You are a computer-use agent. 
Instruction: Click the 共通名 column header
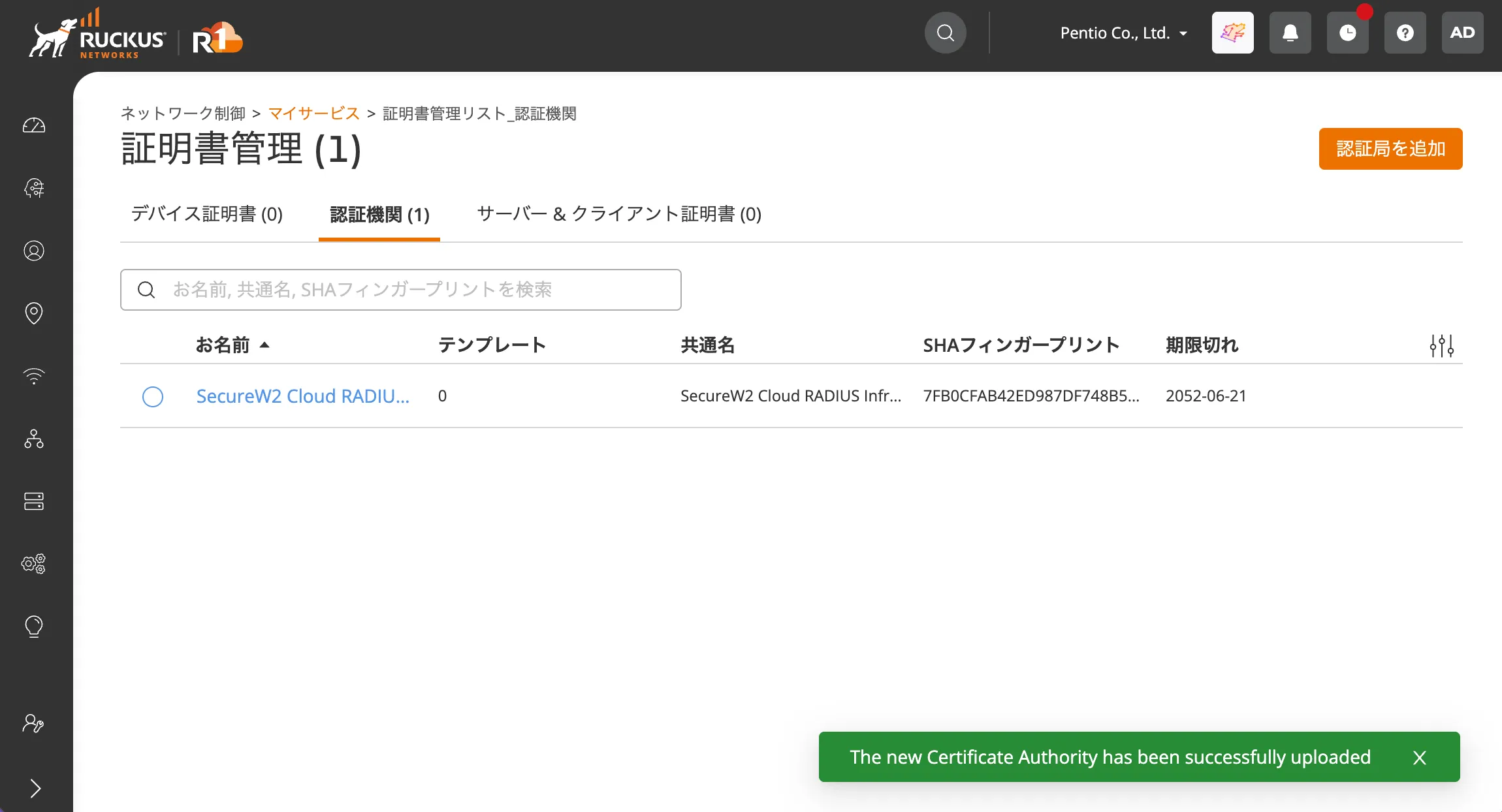coord(707,345)
